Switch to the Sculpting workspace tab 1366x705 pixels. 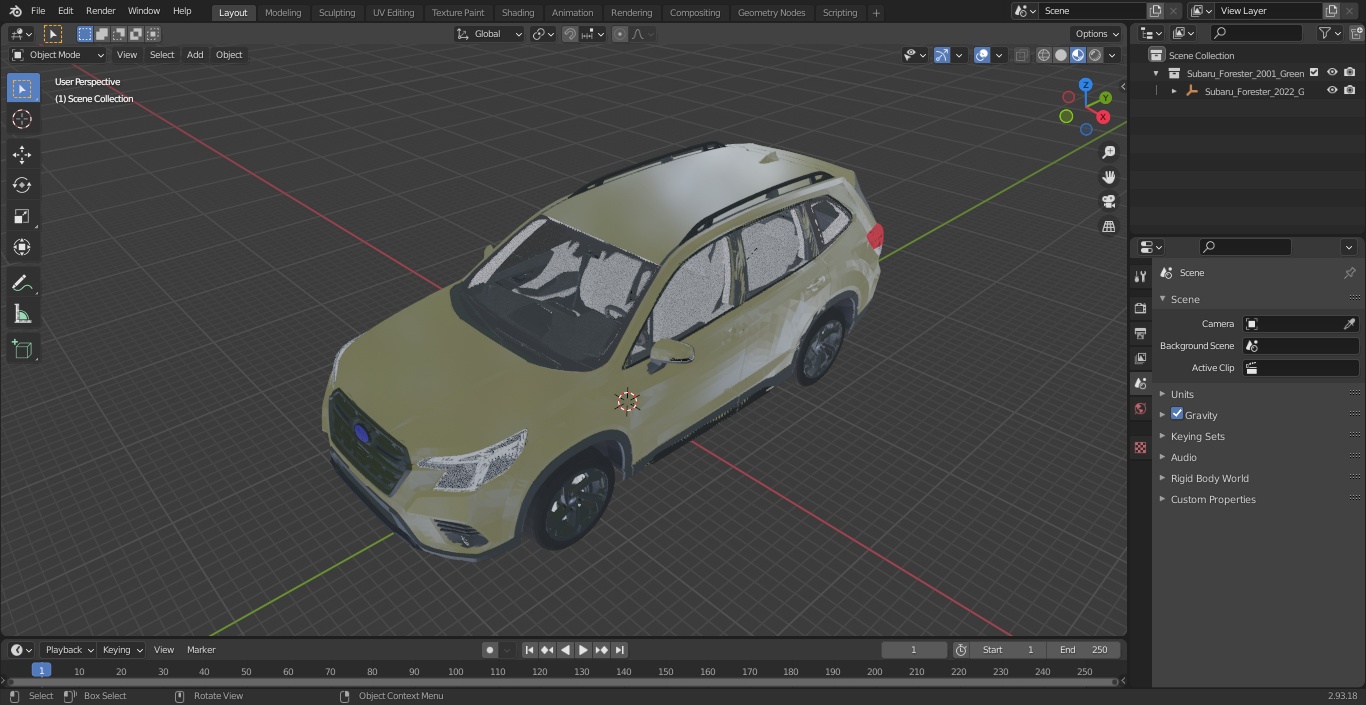[337, 13]
